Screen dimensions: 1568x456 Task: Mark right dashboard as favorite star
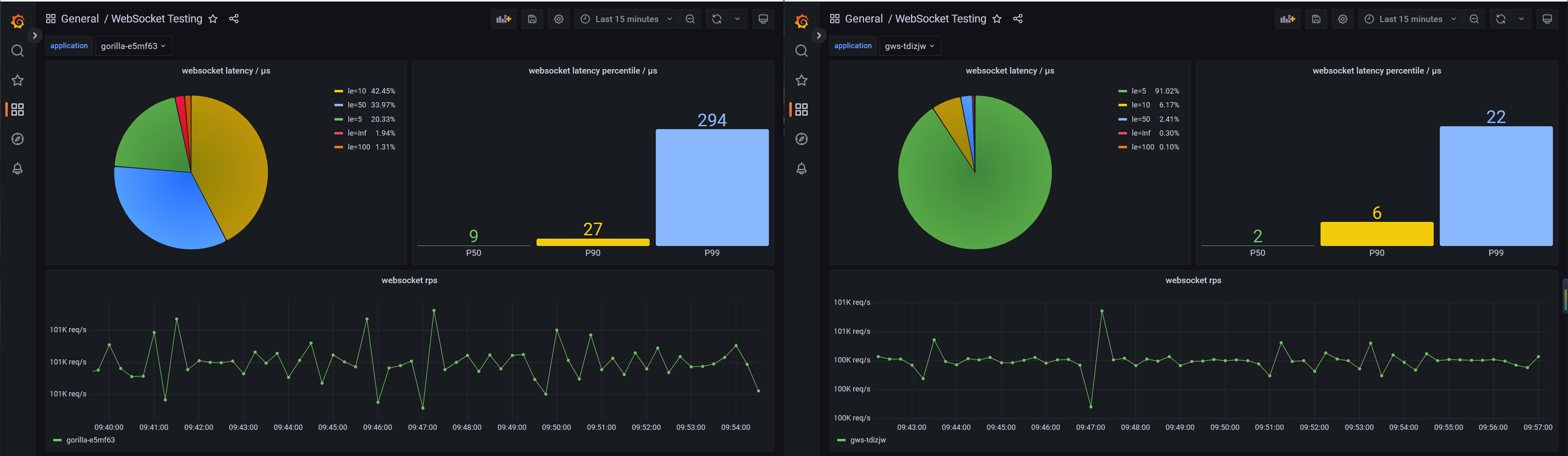tap(996, 19)
